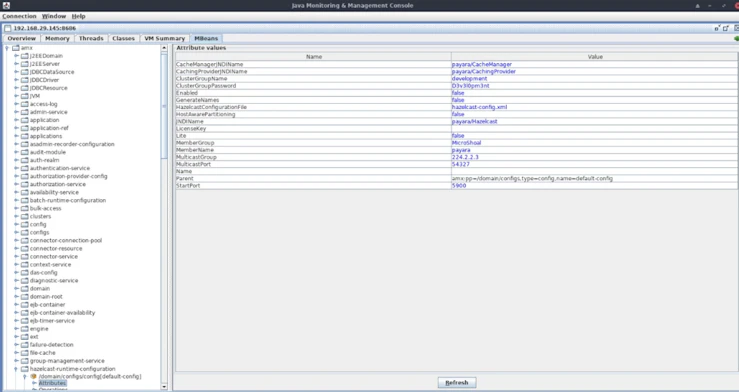
Task: Collapse the amx root node
Action: click(x=7, y=48)
